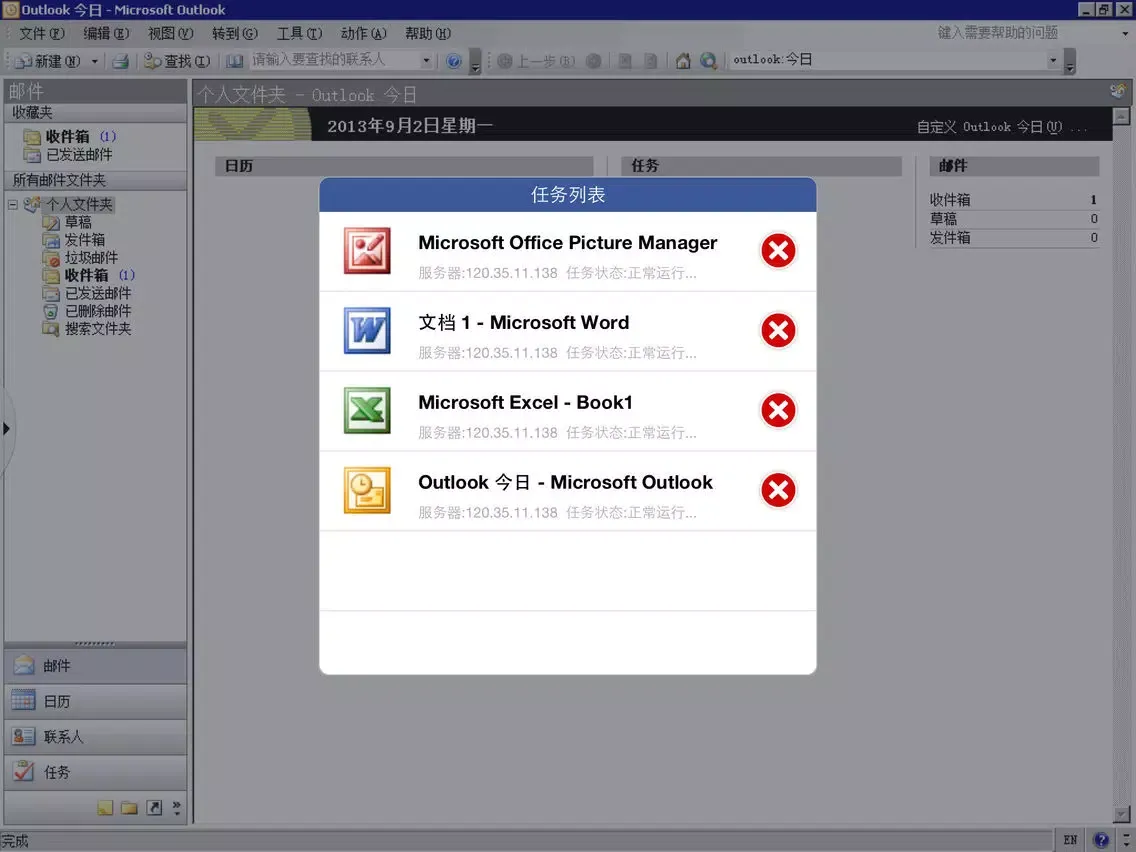
Task: Click the 日历 section header
Action: click(404, 166)
